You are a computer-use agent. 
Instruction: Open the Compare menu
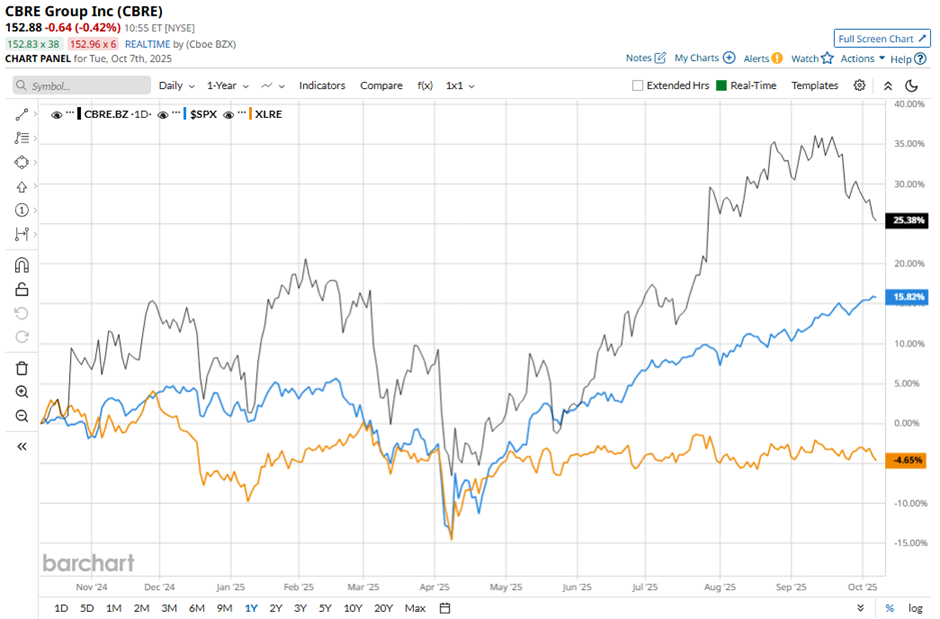[381, 86]
